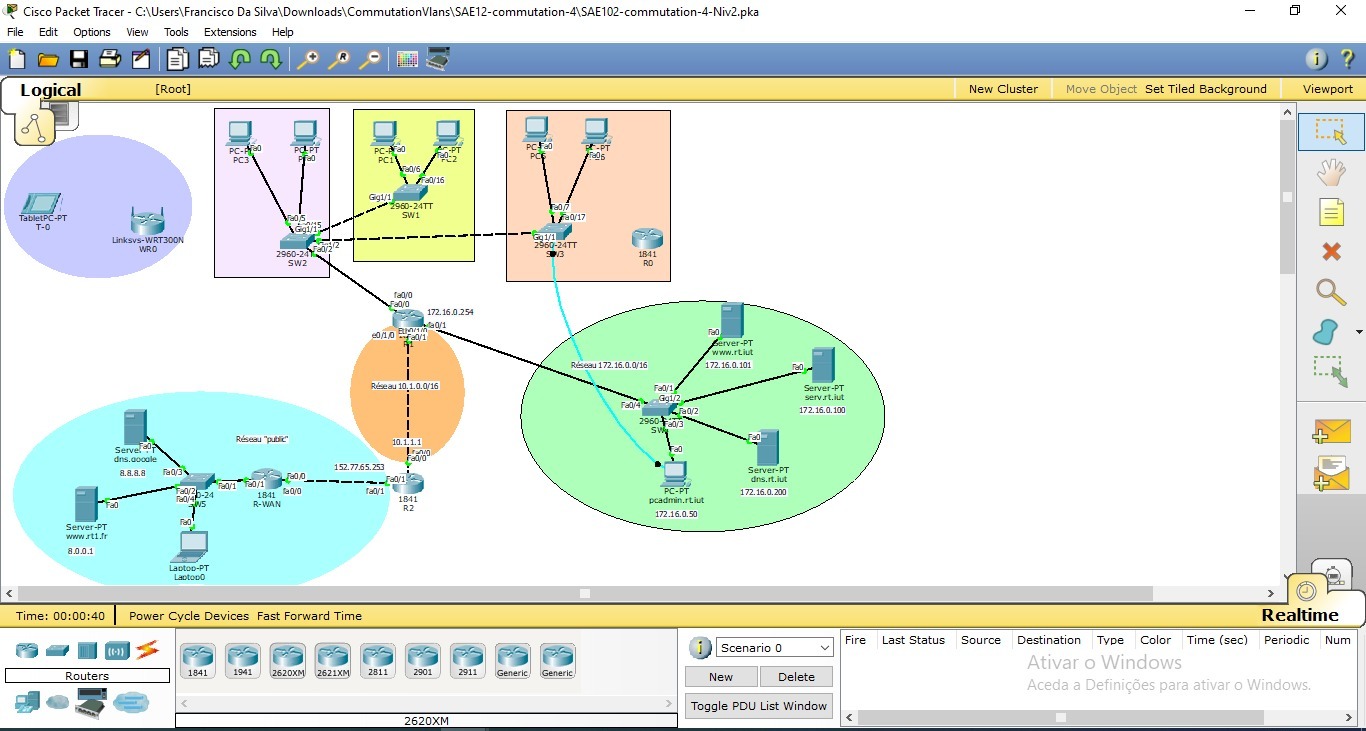Click the Add Simple PDU envelope icon
The image size is (1366, 731).
point(1331,431)
